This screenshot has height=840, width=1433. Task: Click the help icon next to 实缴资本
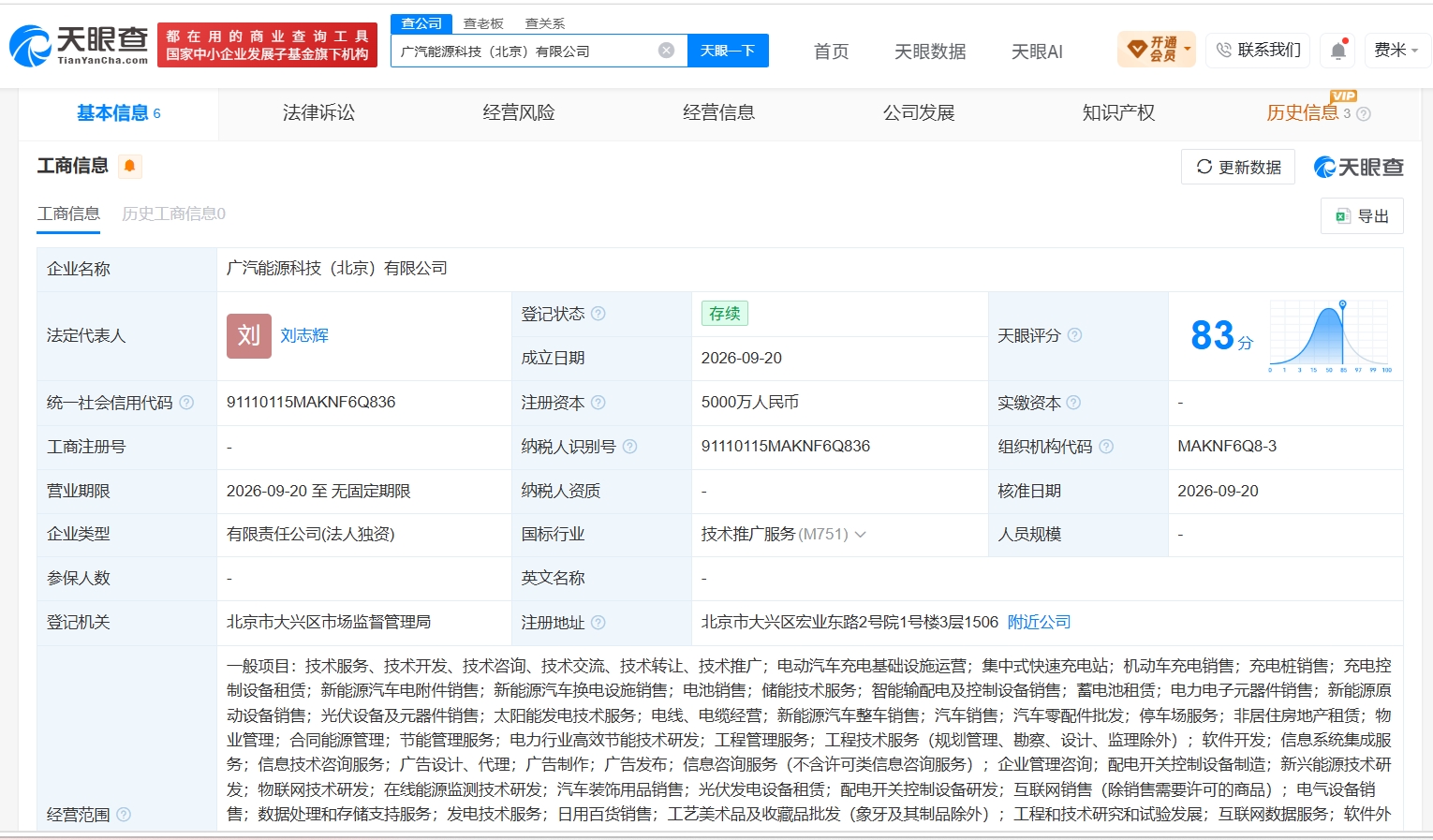(1073, 403)
